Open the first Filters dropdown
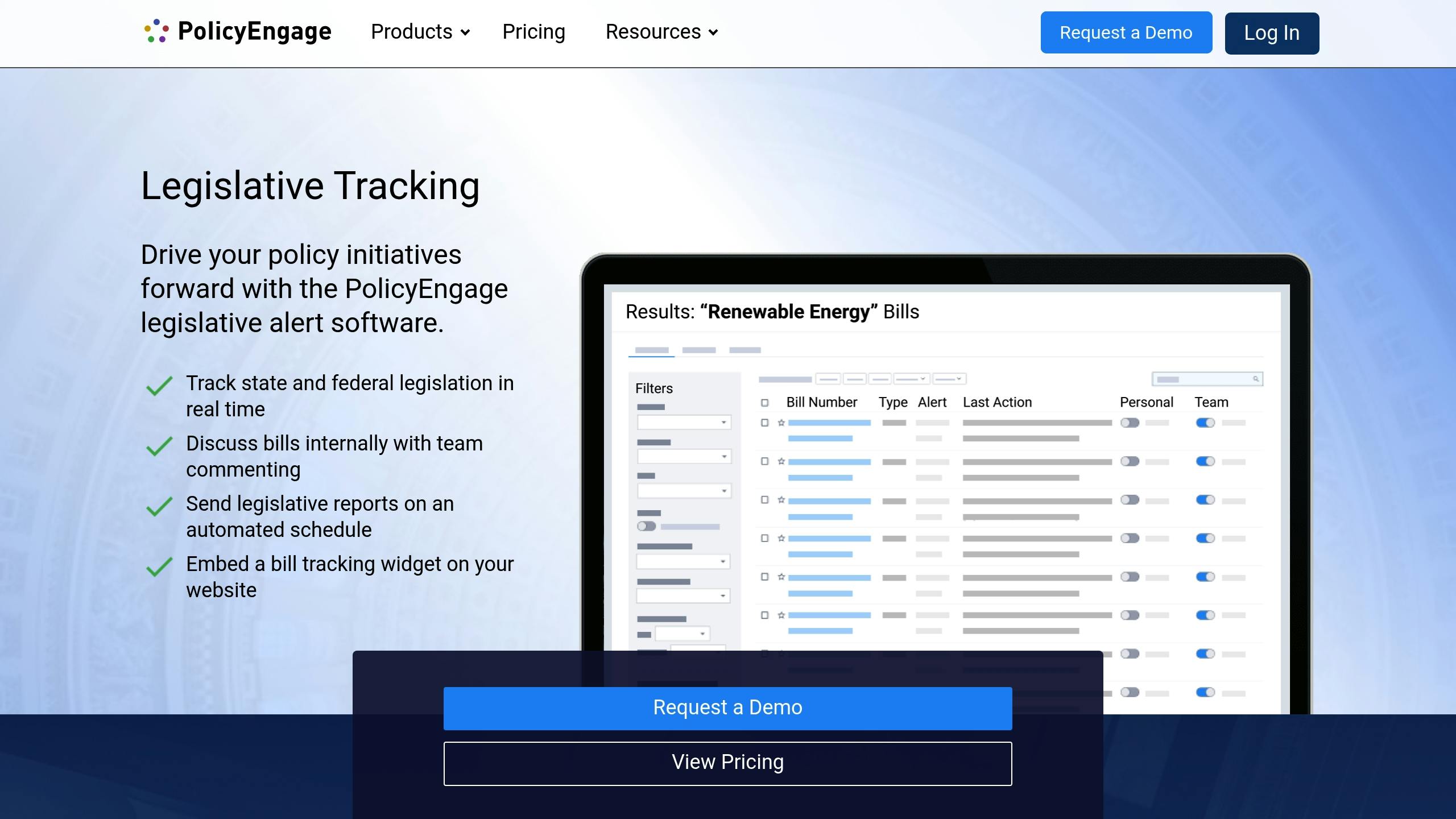 684,422
